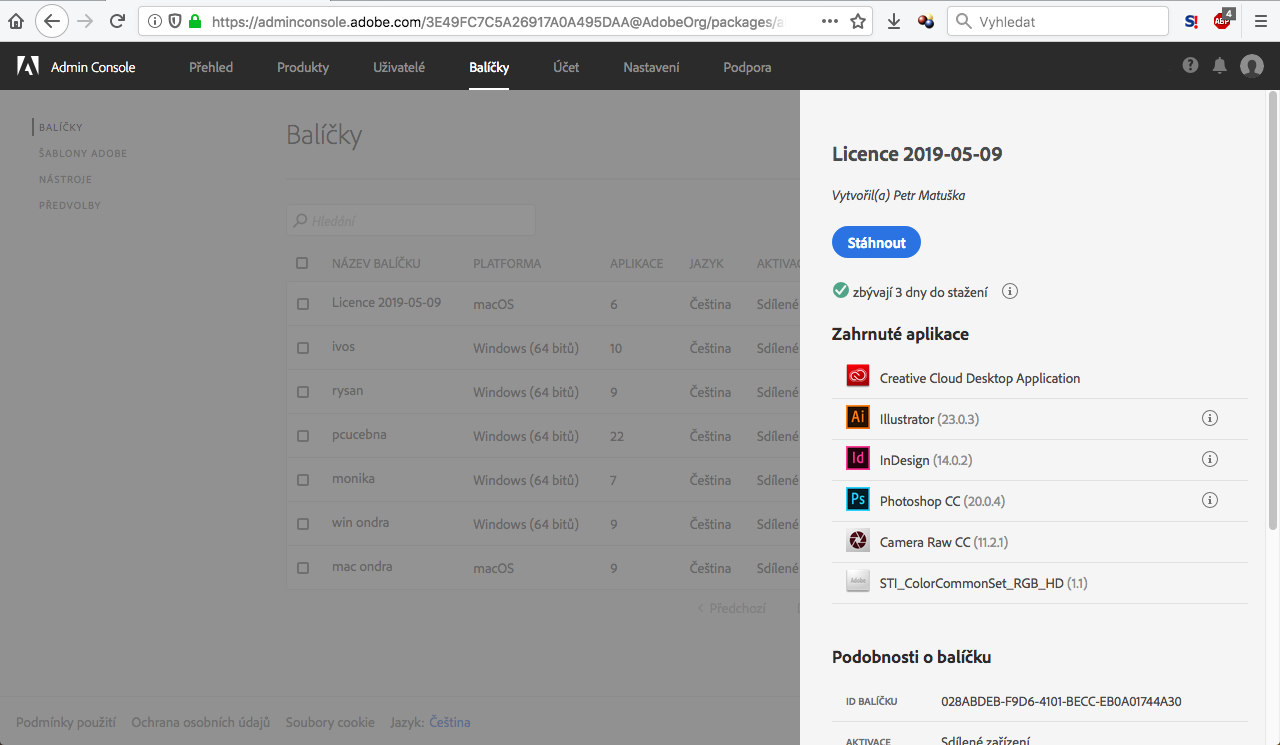Click the Adblock Plus extension icon
This screenshot has height=745, width=1280.
coord(1223,20)
